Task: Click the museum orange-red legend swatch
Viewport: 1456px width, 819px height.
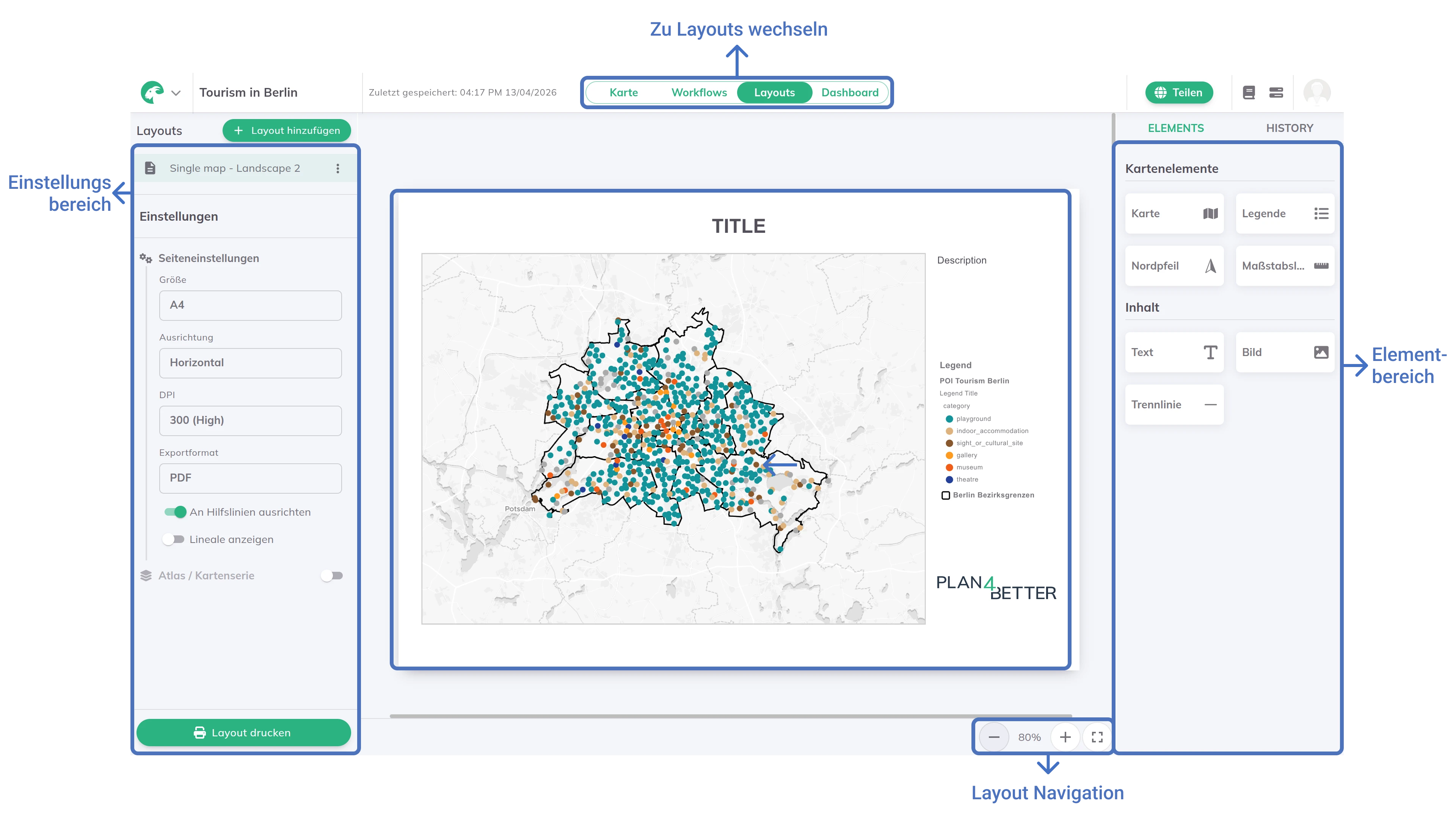Action: pyautogui.click(x=949, y=468)
